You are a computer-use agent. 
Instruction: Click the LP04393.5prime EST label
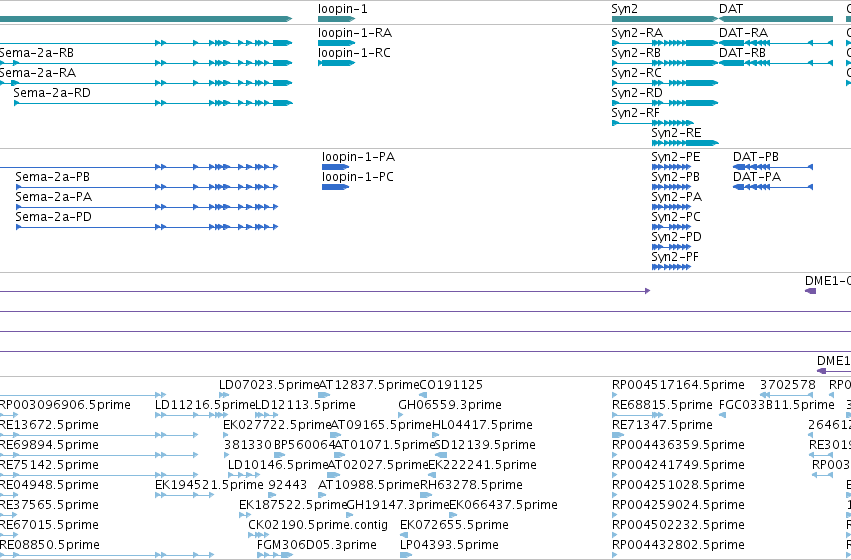coord(449,545)
